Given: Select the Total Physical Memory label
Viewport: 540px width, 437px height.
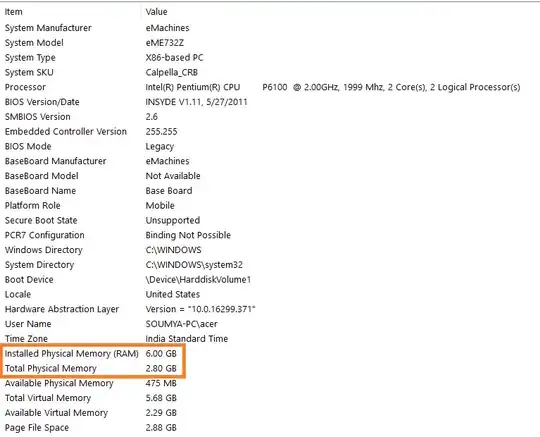Looking at the screenshot, I should [x=51, y=368].
